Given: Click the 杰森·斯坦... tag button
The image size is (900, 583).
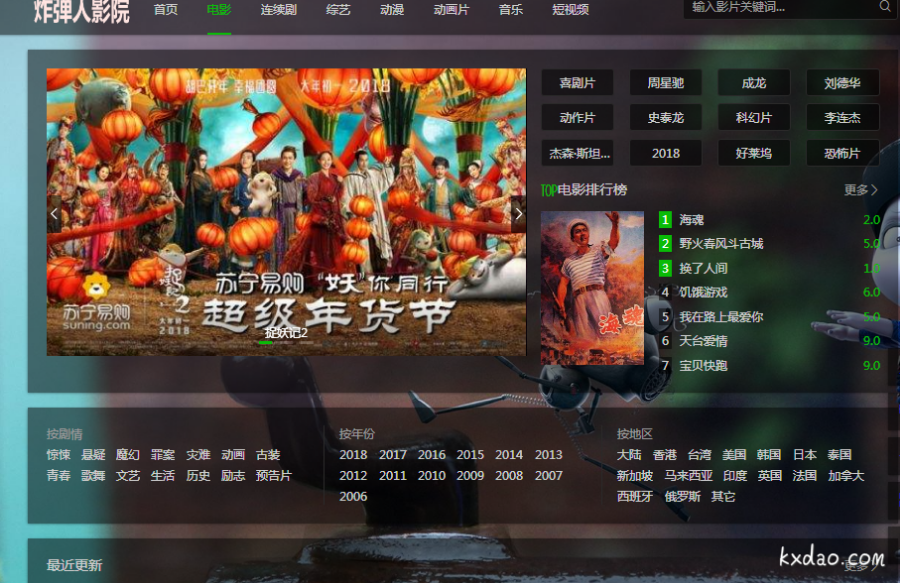Looking at the screenshot, I should [x=577, y=153].
